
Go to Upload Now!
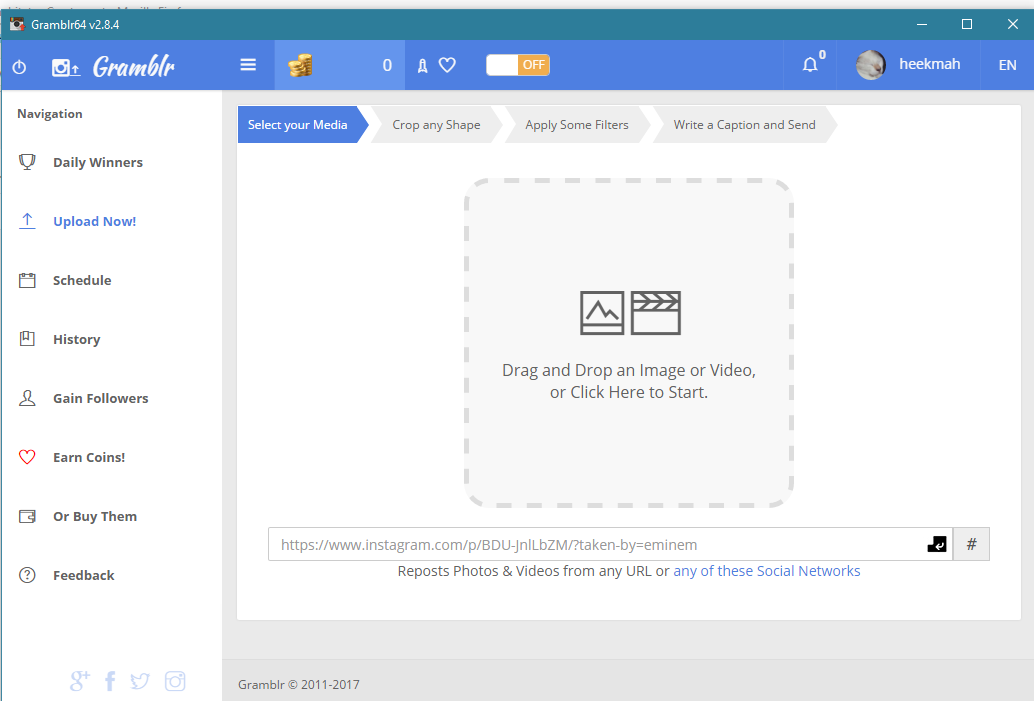click(x=95, y=222)
